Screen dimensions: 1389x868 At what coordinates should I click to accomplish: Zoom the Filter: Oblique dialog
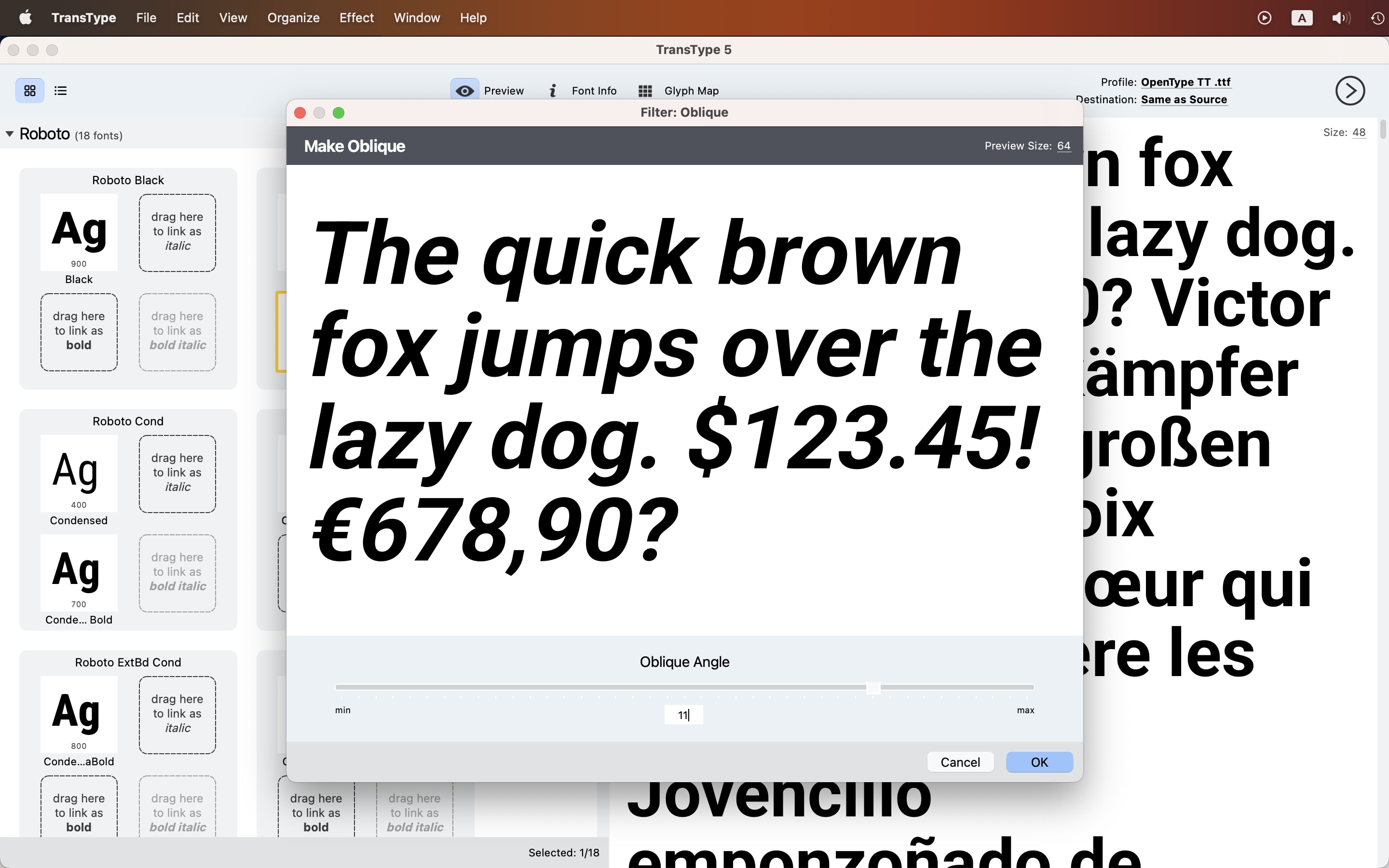pos(339,112)
